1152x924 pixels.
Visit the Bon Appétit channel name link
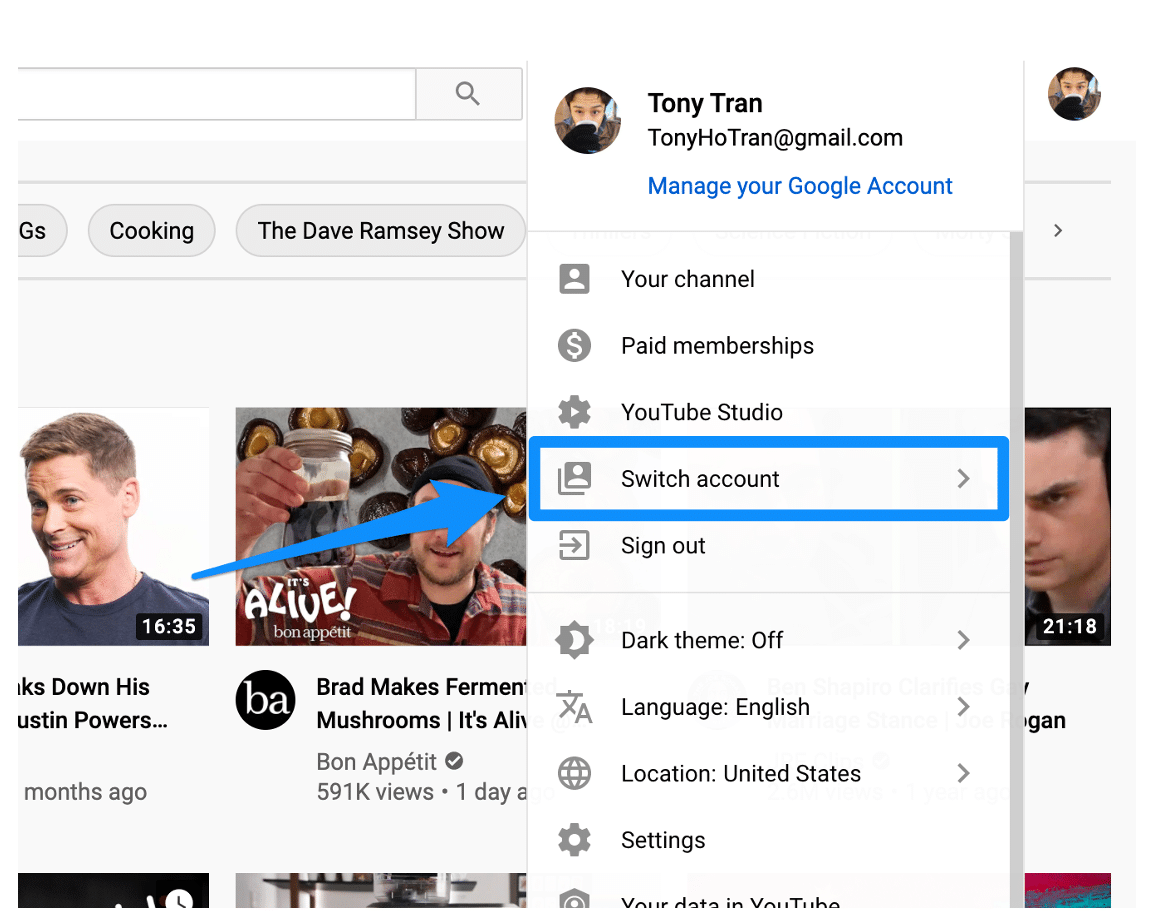(376, 762)
